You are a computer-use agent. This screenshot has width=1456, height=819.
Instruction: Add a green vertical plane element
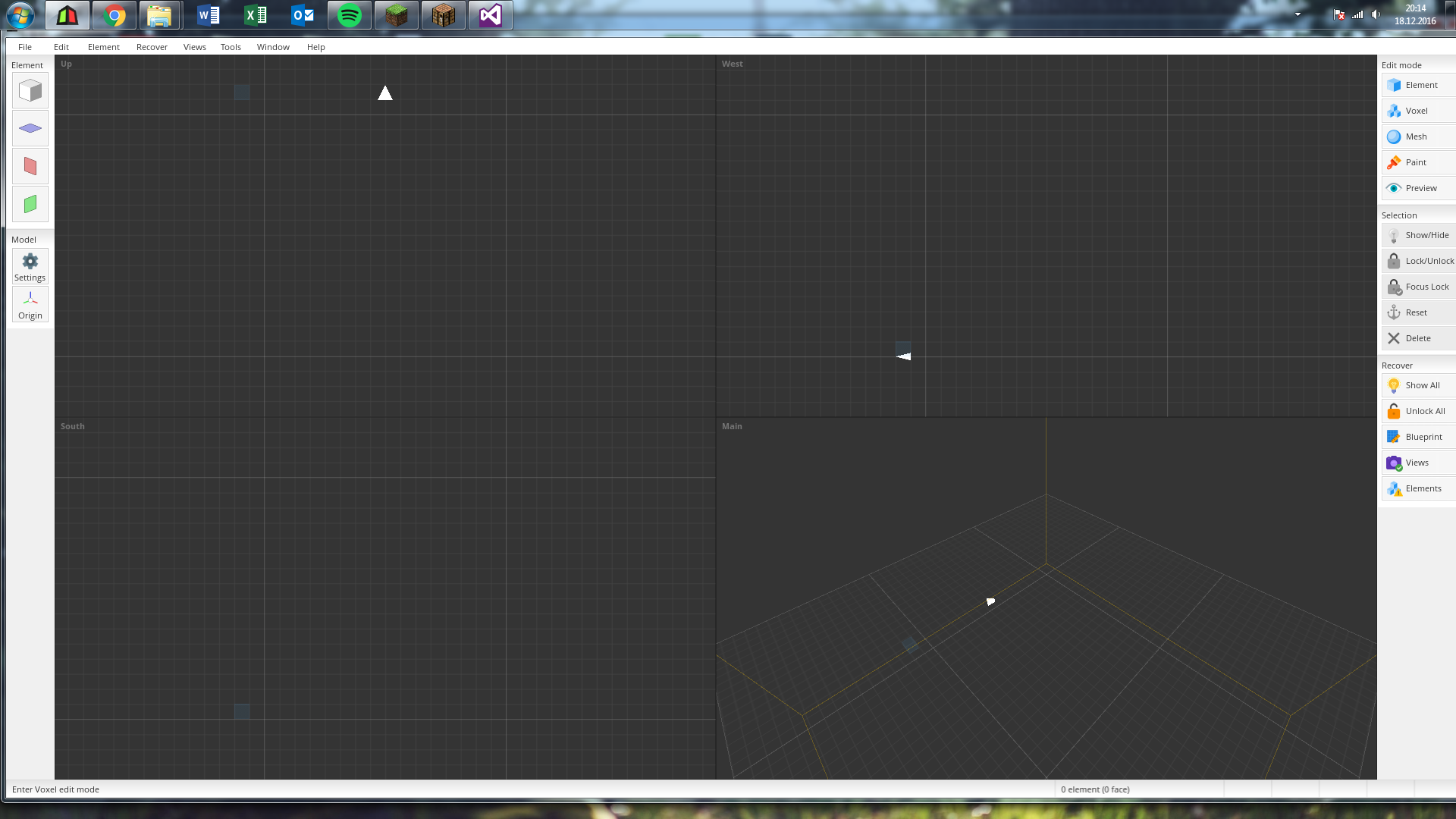(x=30, y=205)
